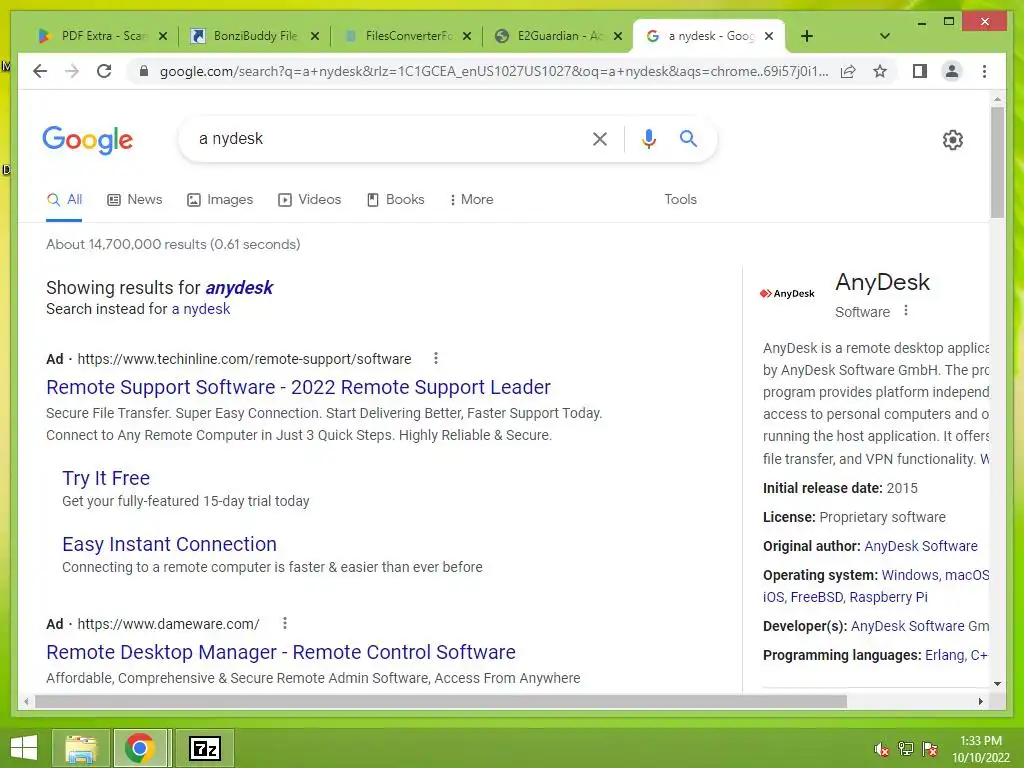
Task: Open options dots for techinline ad
Action: click(x=436, y=358)
